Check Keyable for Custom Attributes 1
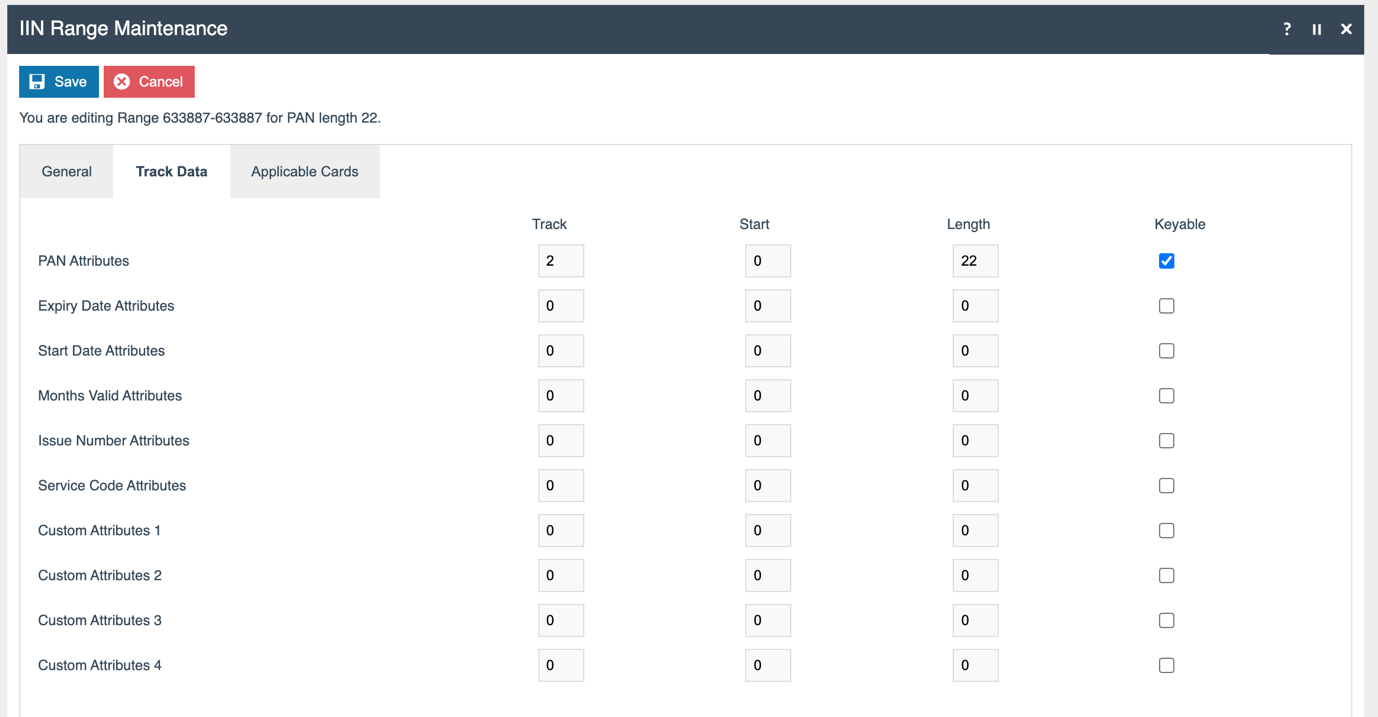Image resolution: width=1378 pixels, height=717 pixels. 1166,530
